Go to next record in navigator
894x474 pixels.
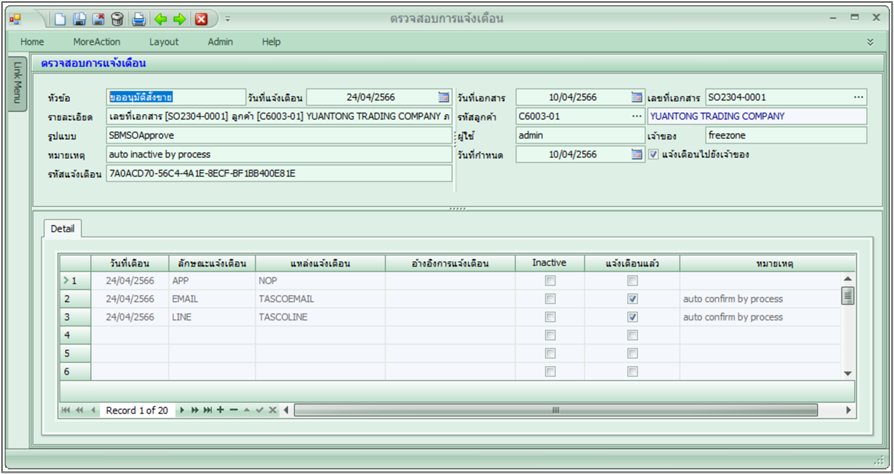point(182,410)
